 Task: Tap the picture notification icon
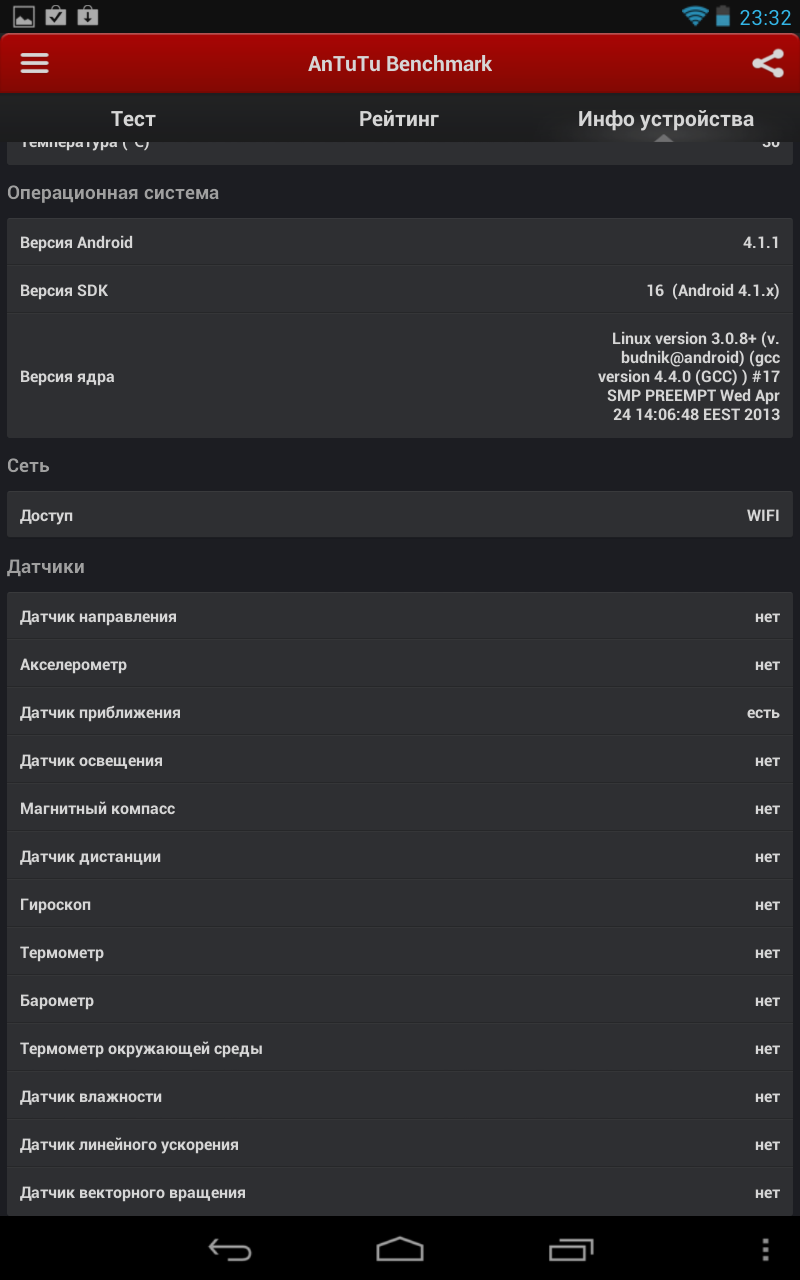point(24,16)
